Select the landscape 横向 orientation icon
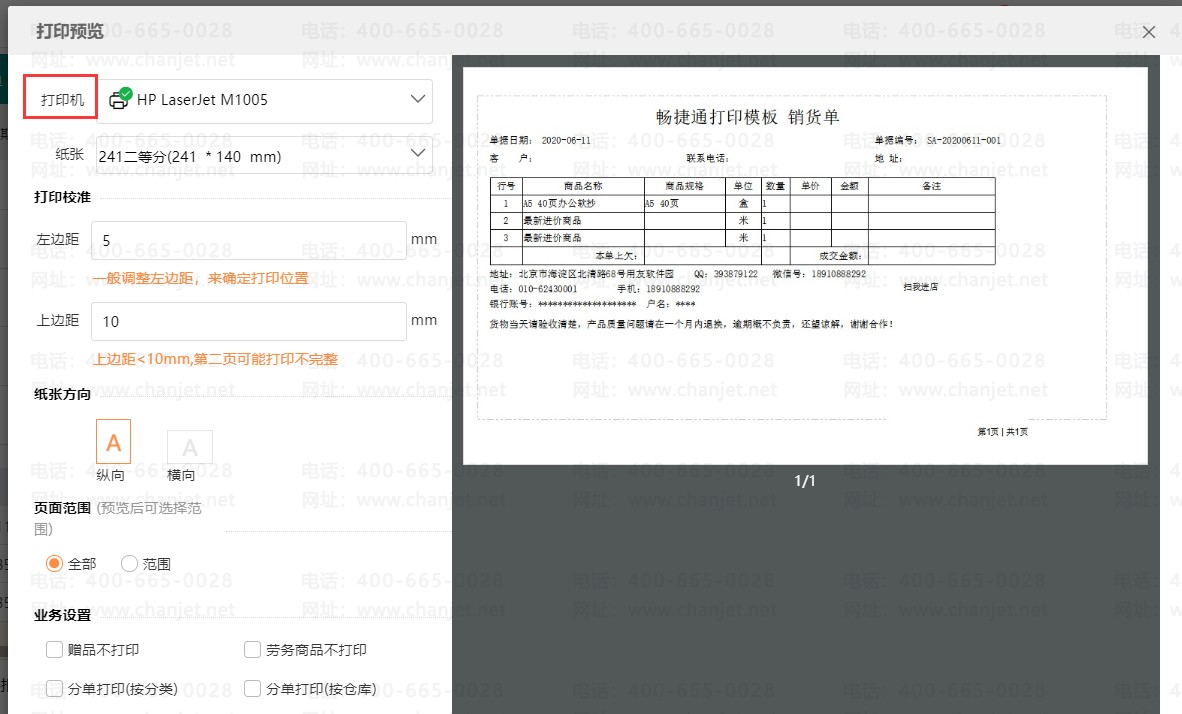 click(189, 447)
